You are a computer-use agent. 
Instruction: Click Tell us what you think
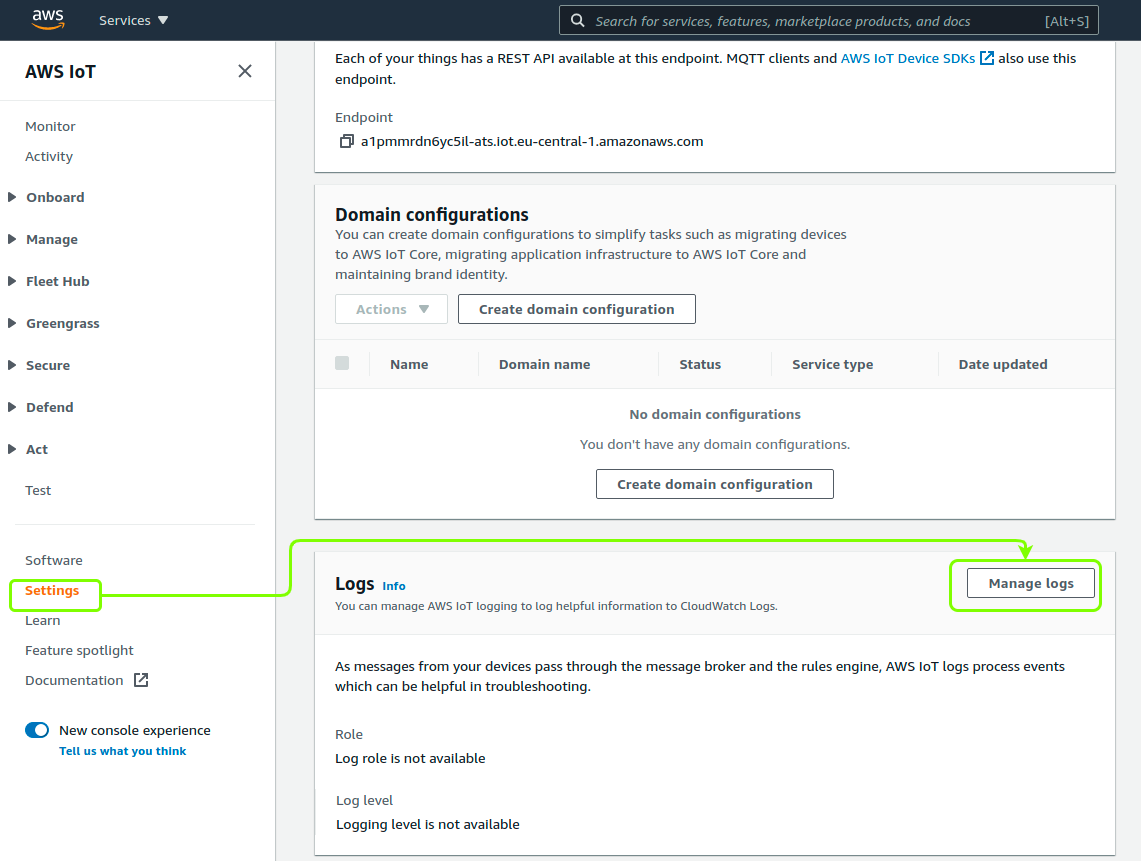(122, 751)
